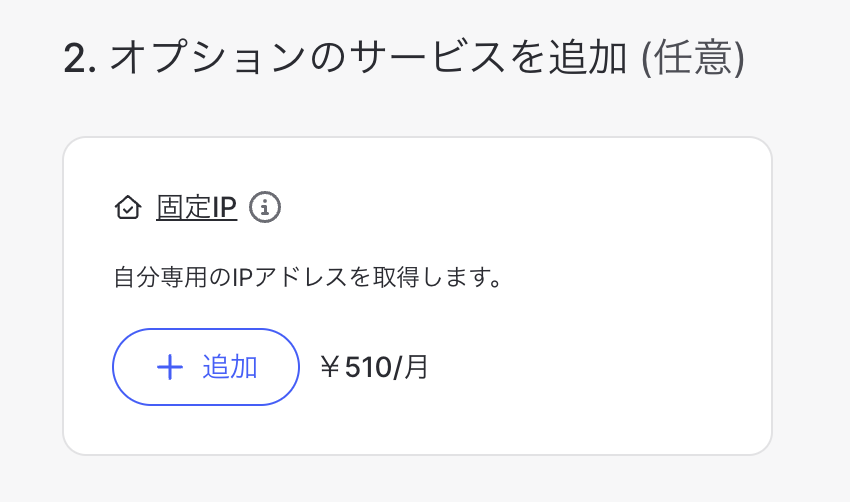Screen dimensions: 850x502
Task: Click the 510 number in the price
Action: (x=367, y=367)
